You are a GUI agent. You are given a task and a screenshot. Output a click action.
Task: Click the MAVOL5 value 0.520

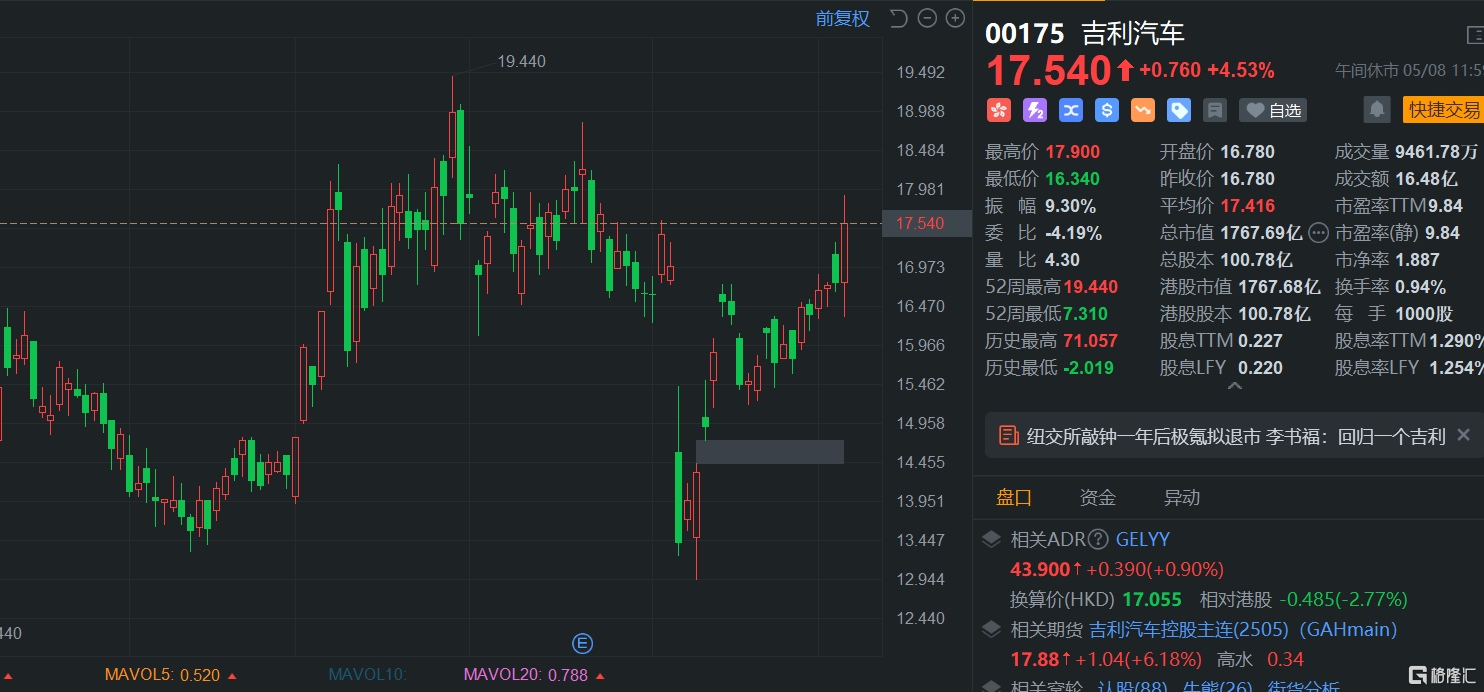tap(200, 675)
